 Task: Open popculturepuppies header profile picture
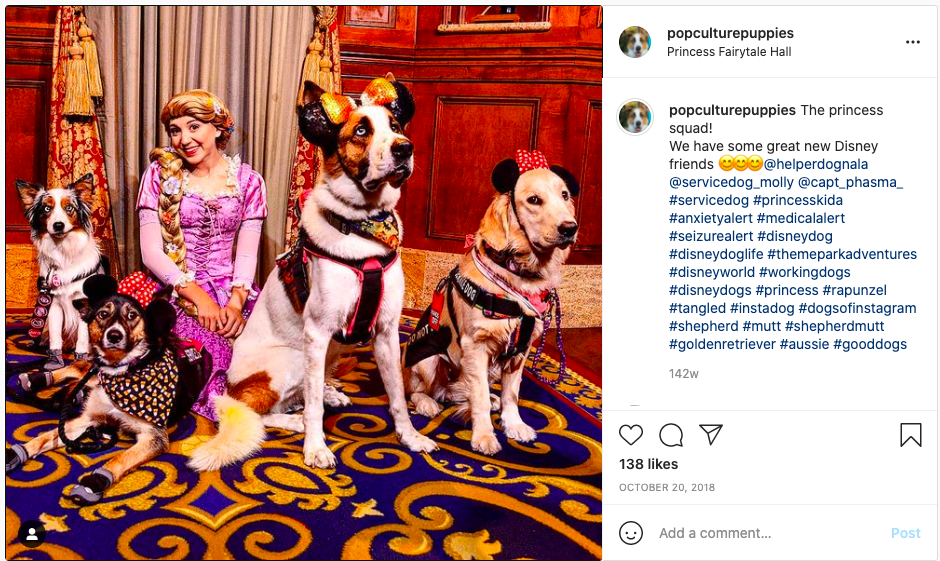[635, 42]
